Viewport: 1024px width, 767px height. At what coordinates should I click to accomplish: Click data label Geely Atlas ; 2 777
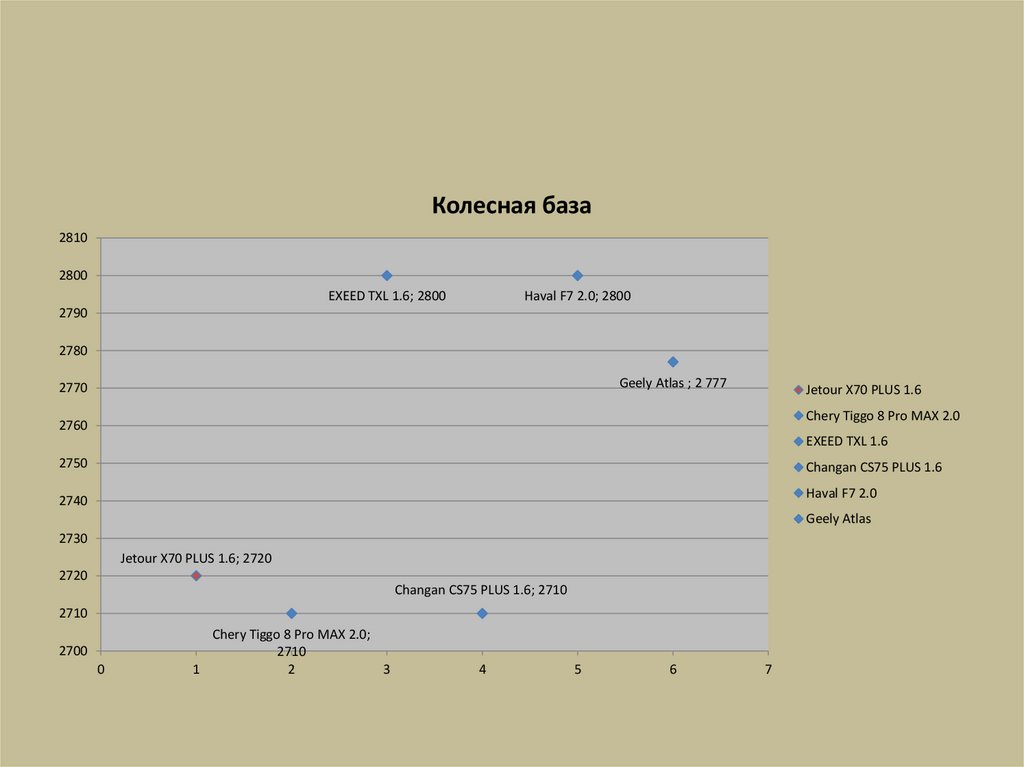tap(673, 383)
